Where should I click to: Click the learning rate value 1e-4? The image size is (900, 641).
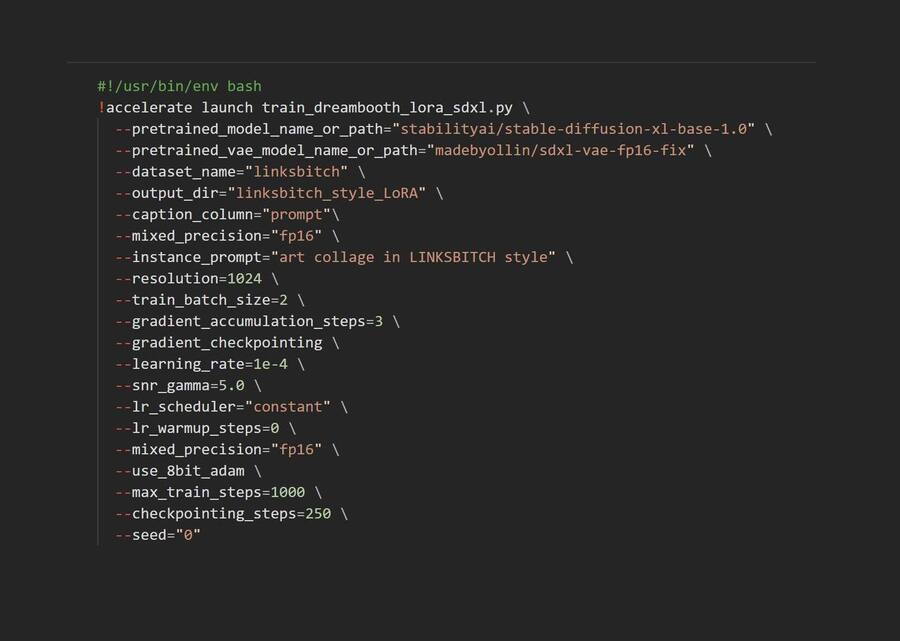click(266, 364)
